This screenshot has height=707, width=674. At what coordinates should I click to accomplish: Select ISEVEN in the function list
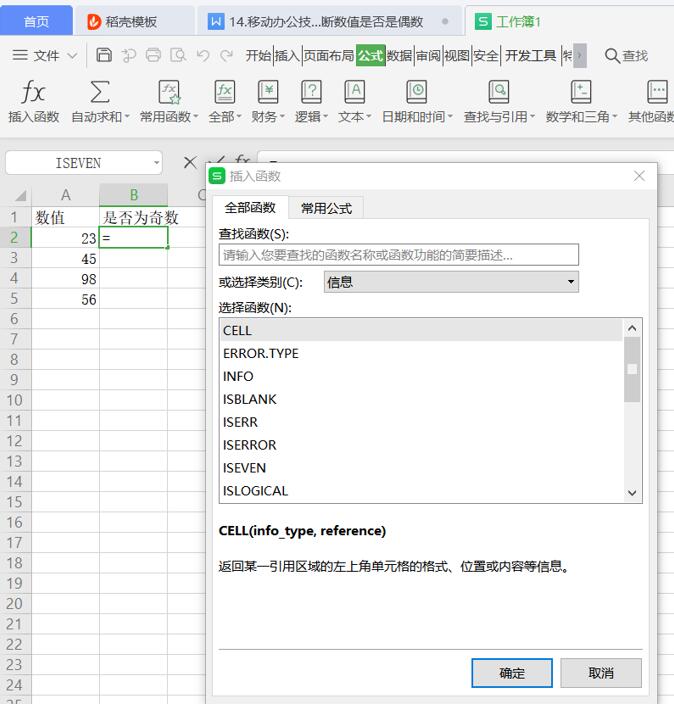(421, 468)
